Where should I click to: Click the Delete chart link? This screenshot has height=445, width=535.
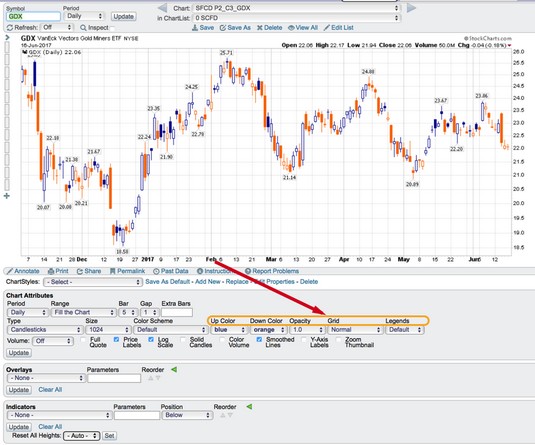[269, 28]
